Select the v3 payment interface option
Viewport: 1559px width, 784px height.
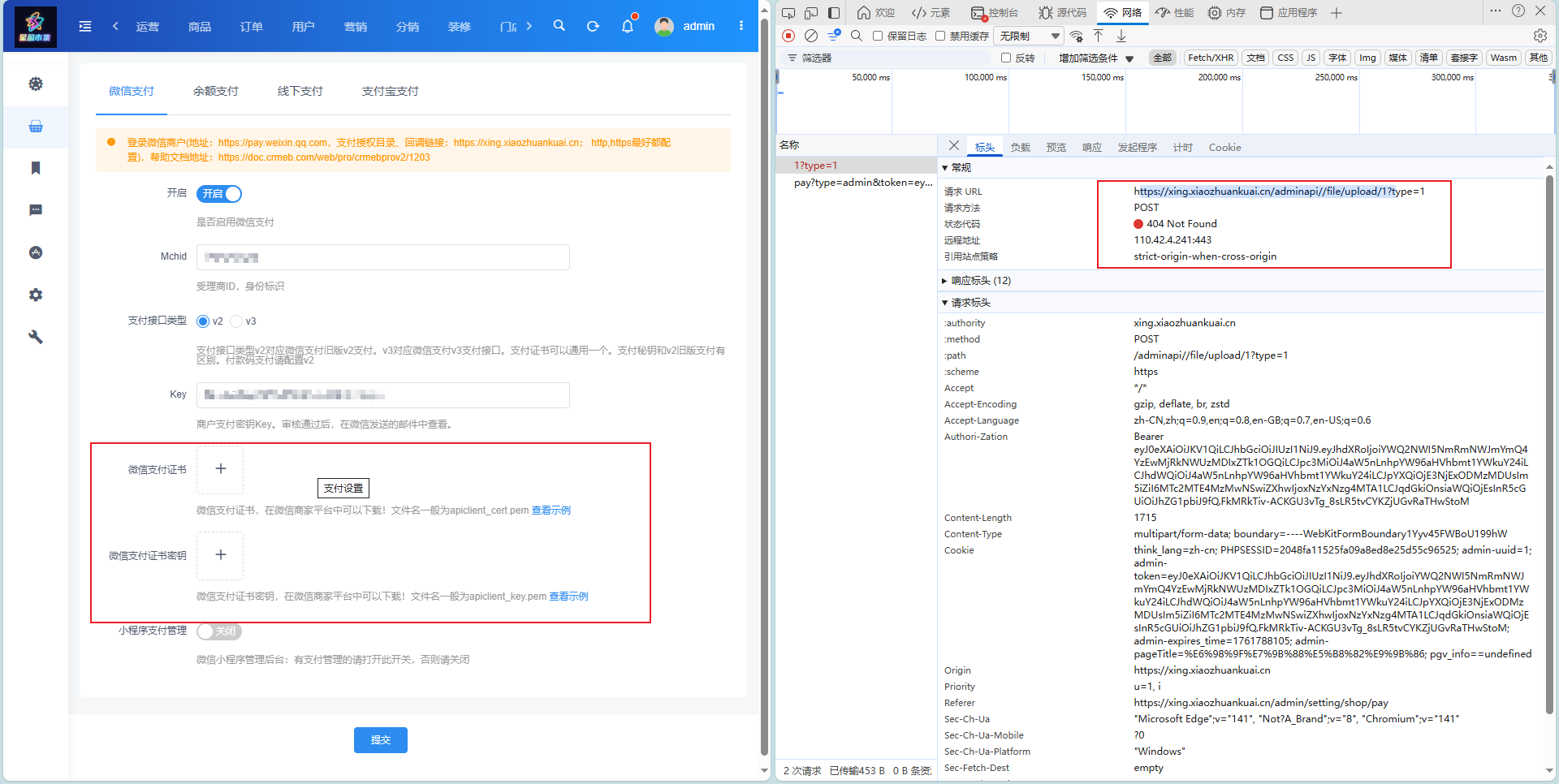[x=237, y=321]
